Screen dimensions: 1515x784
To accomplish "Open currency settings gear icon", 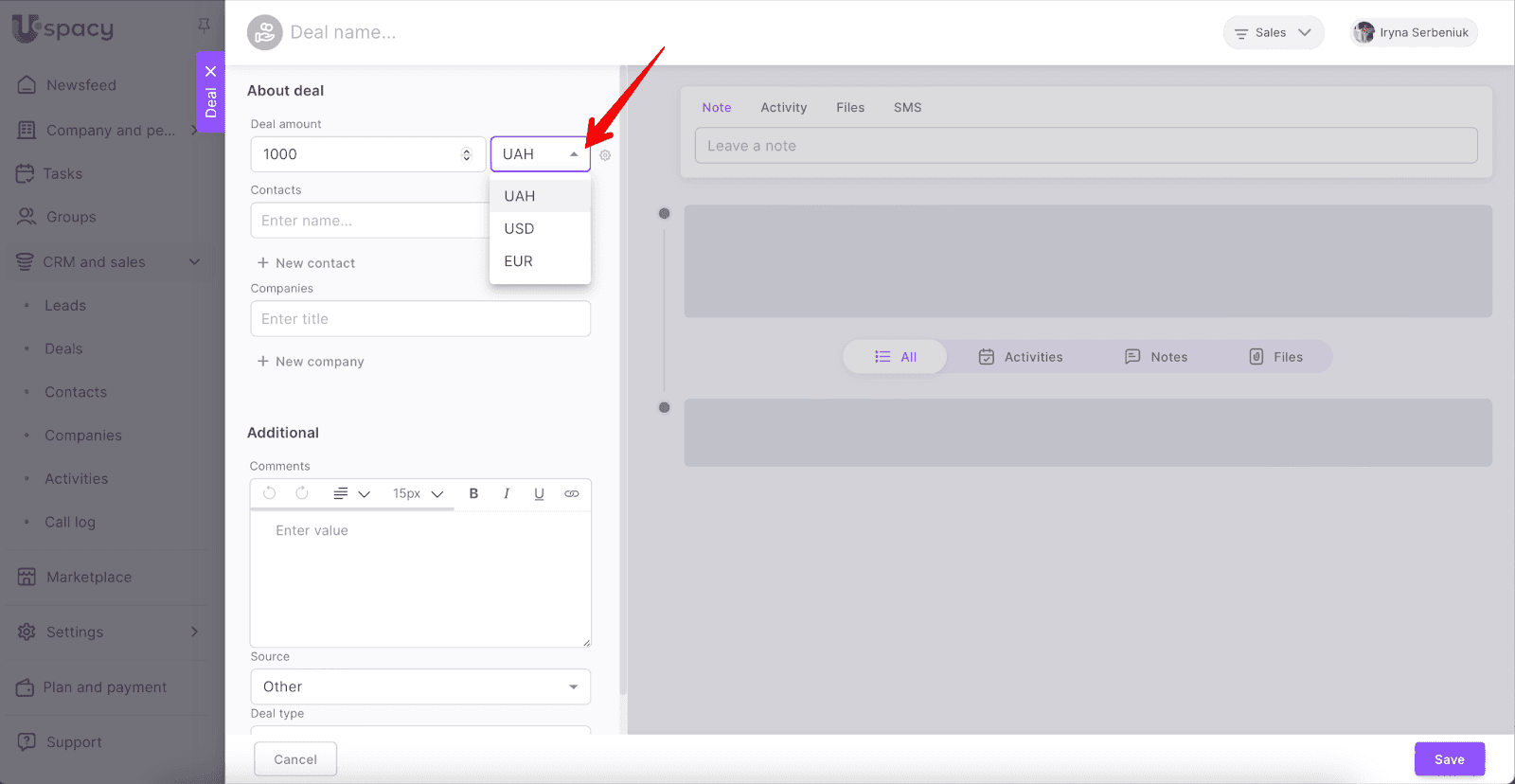I will [605, 155].
